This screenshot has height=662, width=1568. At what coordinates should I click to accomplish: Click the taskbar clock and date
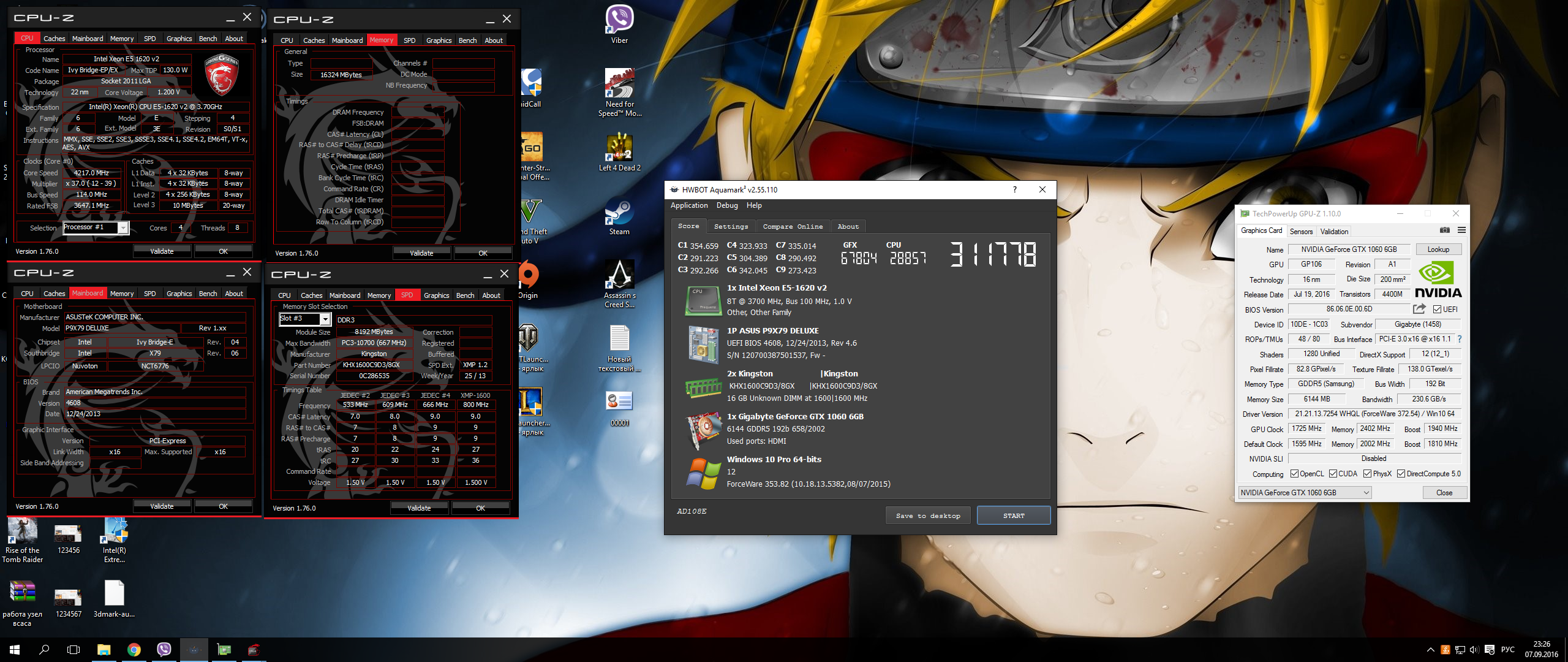(x=1541, y=650)
